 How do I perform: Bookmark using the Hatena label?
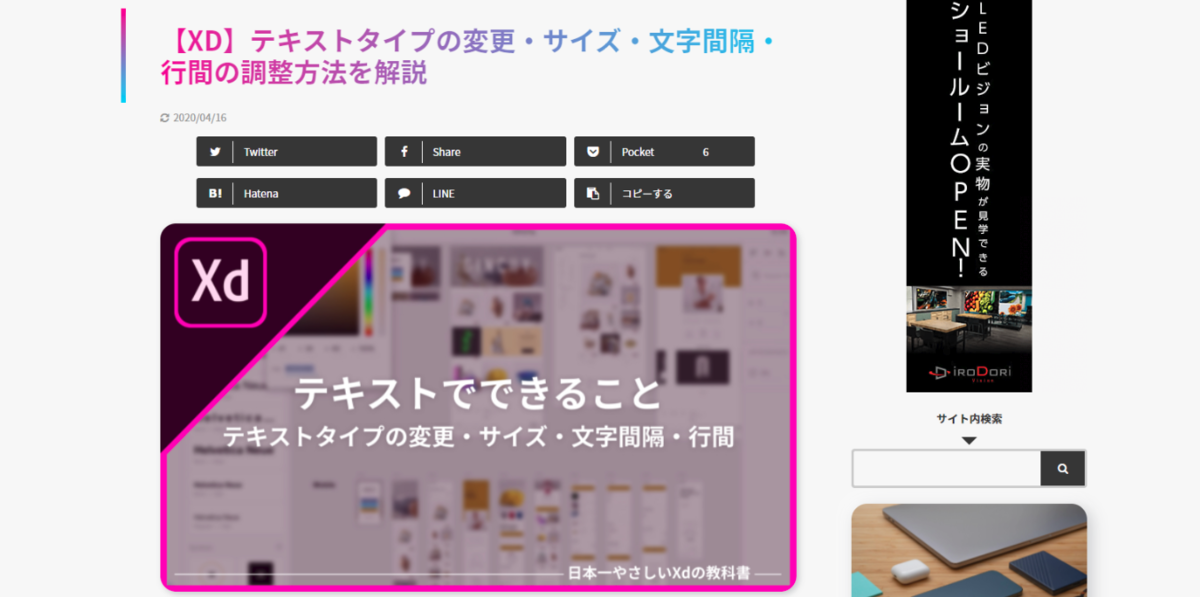(259, 193)
